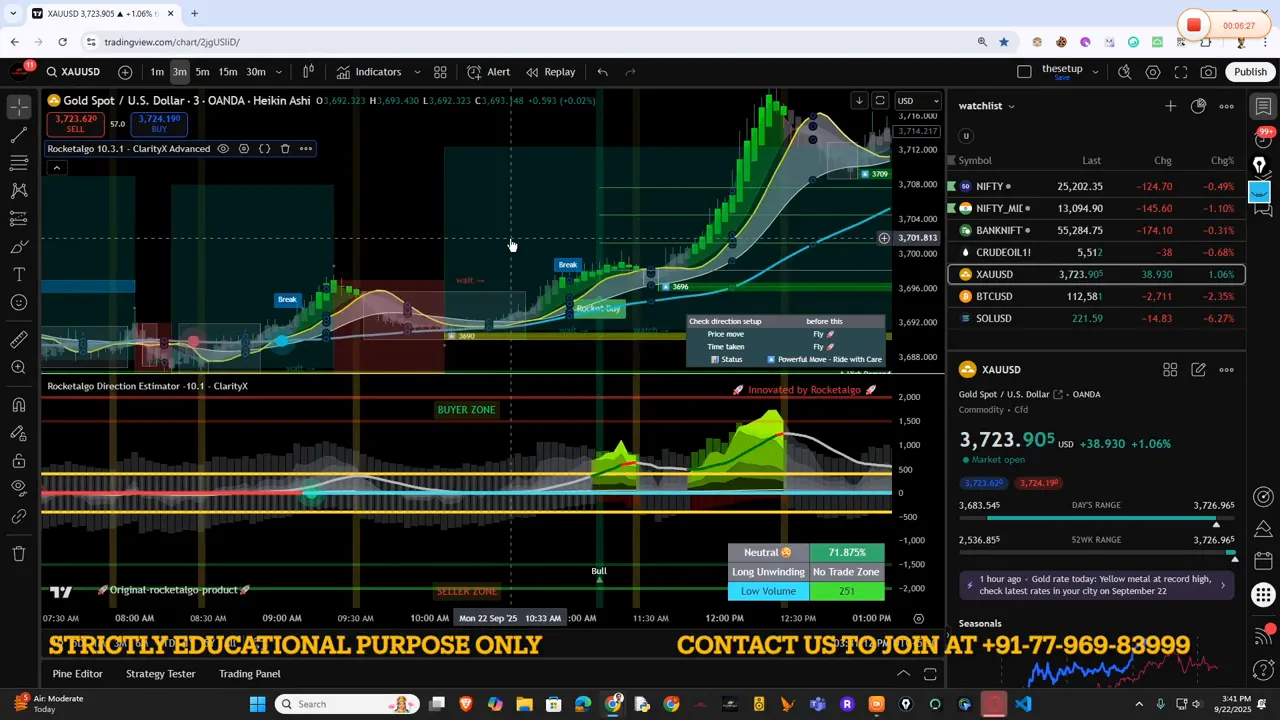Open the Strategy Tester tab
The width and height of the screenshot is (1280, 720).
(160, 674)
